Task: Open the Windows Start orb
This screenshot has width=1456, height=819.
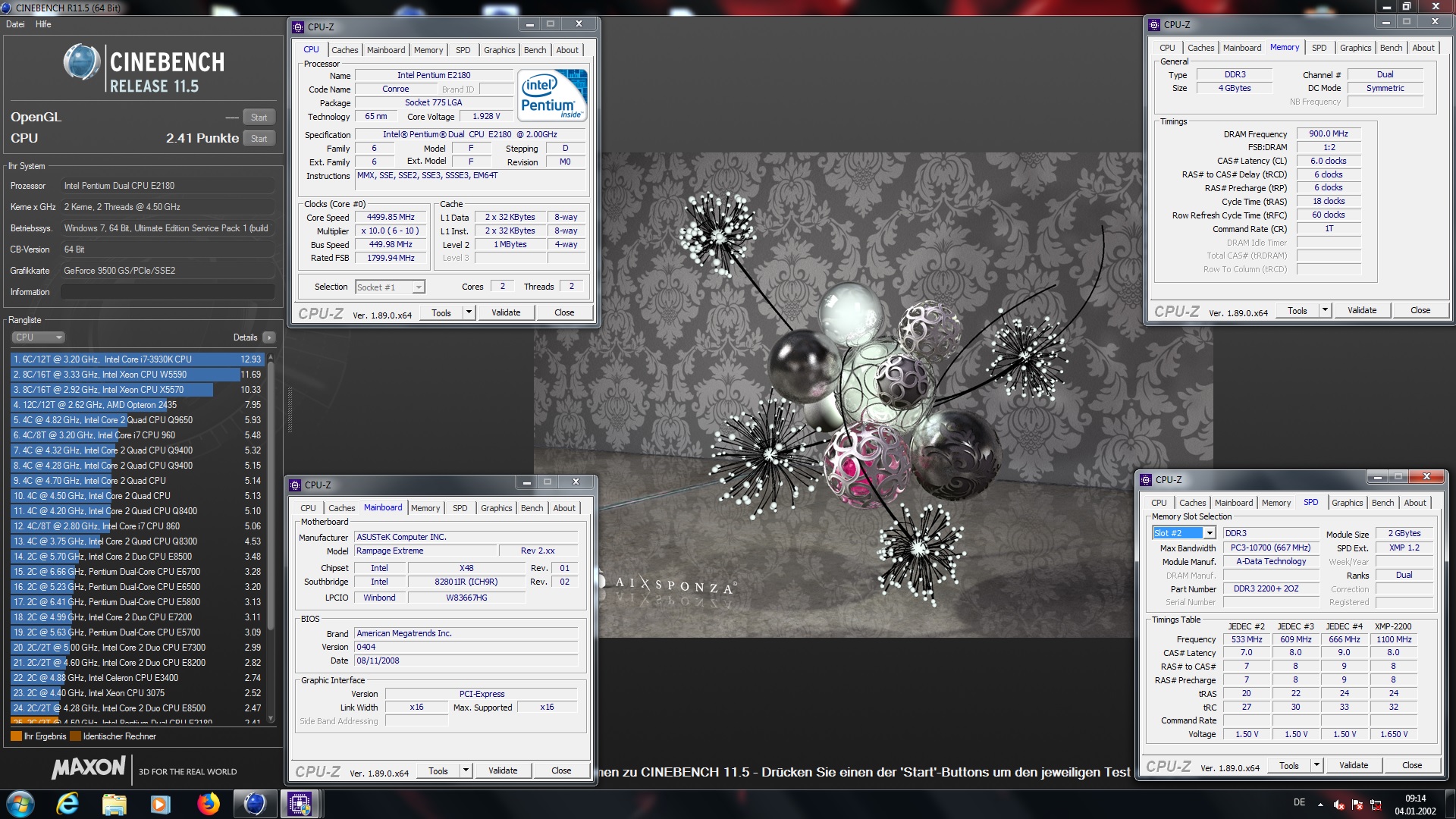Action: [x=20, y=804]
